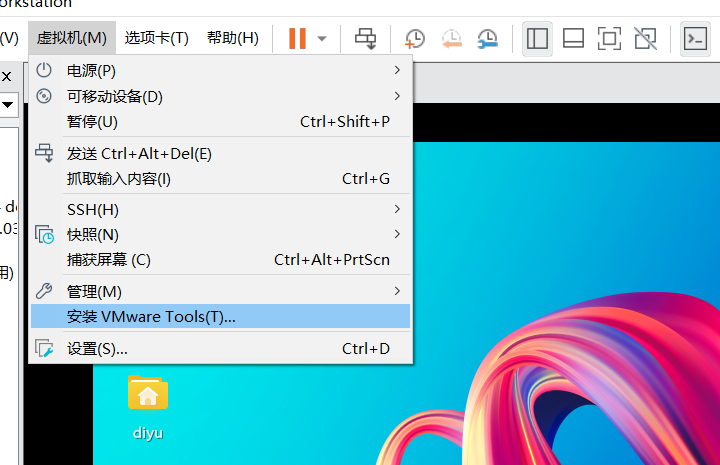
Task: Click the send Ctrl+Alt+Del toolbar icon
Action: (x=366, y=39)
